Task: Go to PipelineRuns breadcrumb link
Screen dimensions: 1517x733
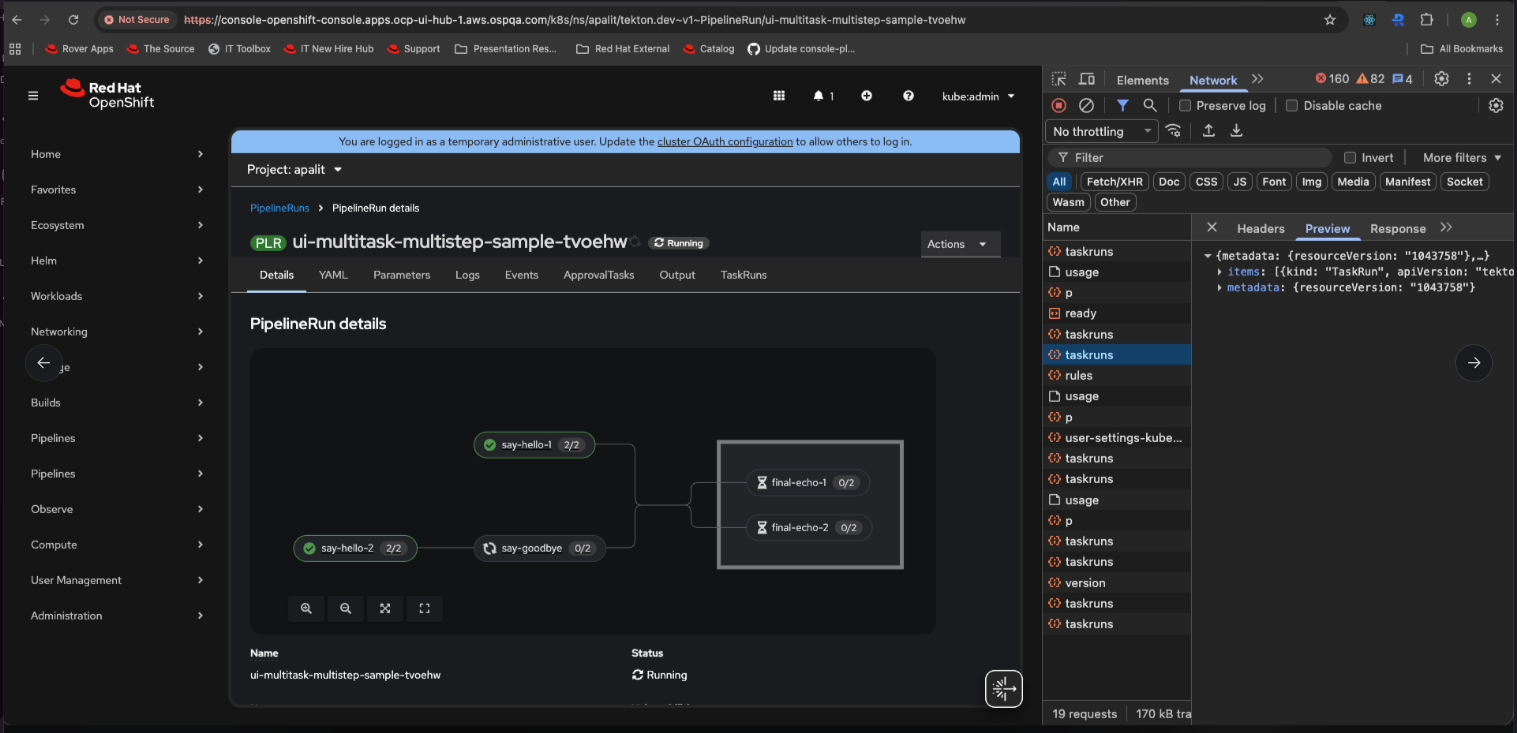Action: [x=280, y=208]
